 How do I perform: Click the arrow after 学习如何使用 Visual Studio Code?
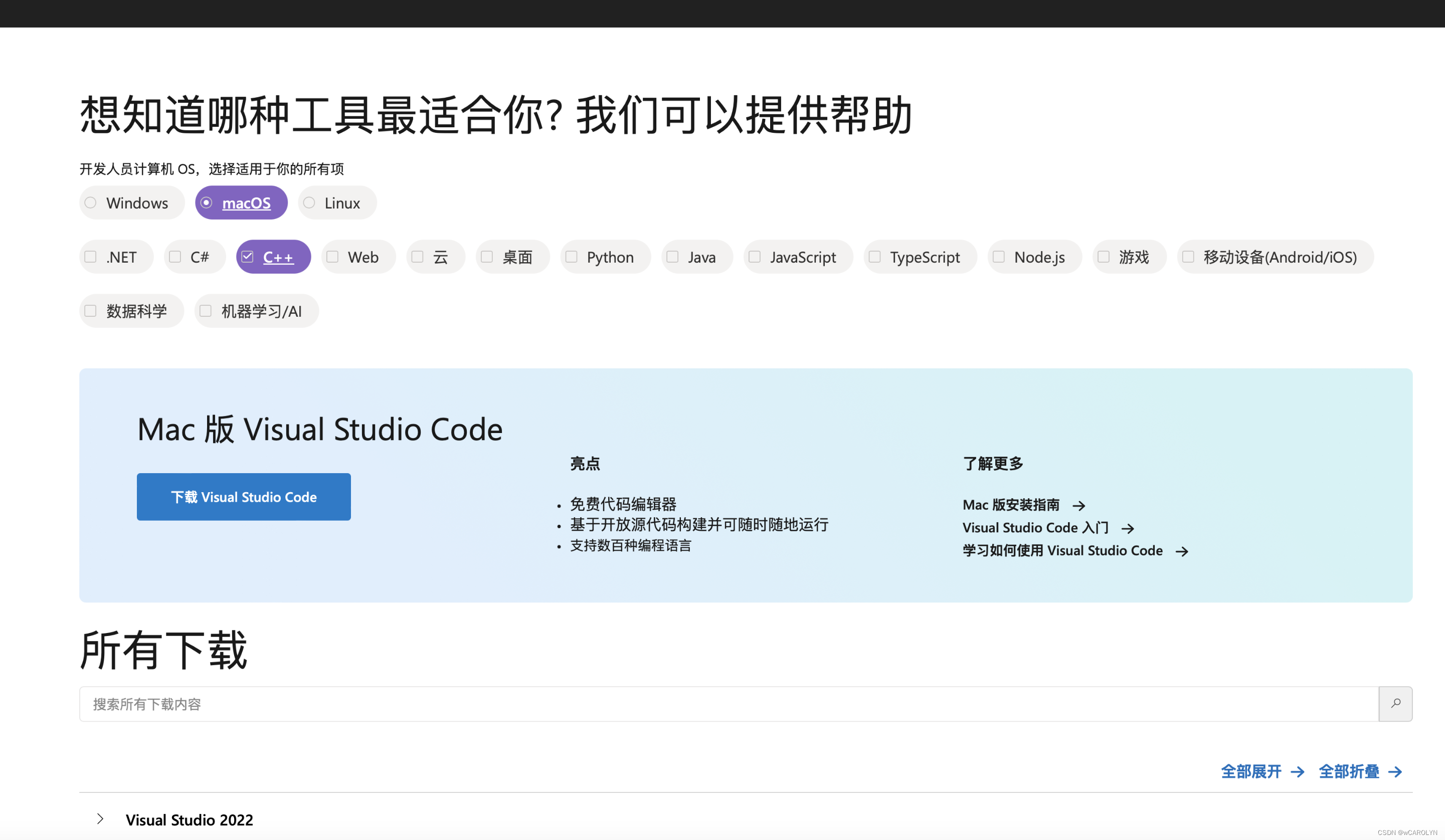click(x=1182, y=552)
